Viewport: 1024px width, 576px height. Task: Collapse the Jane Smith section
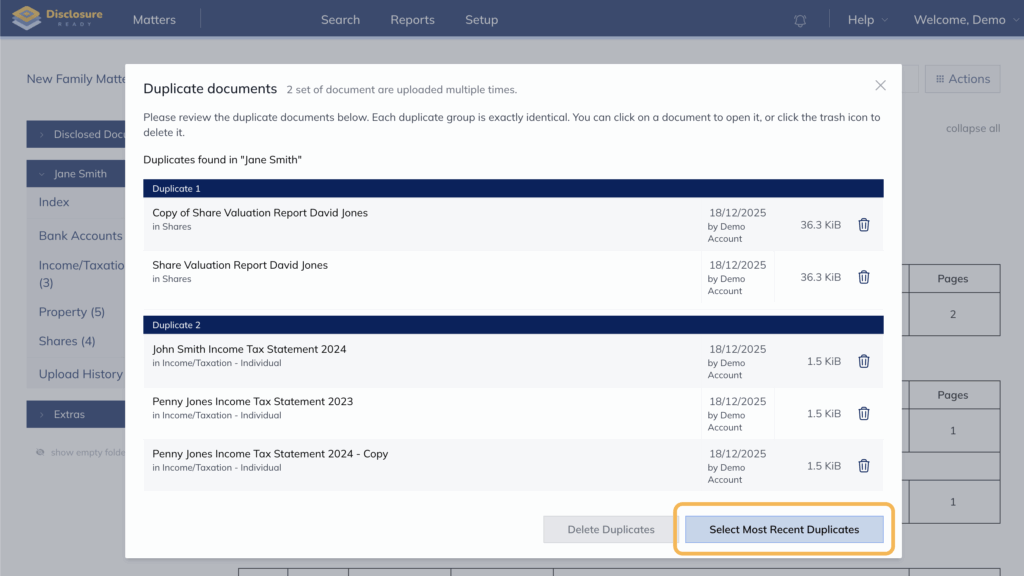coord(42,174)
